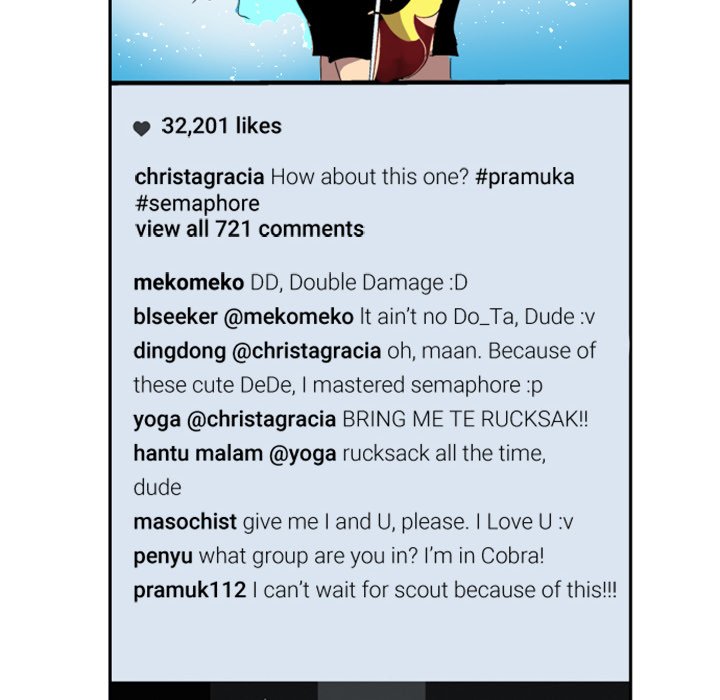720x700 pixels.
Task: Open the hantu malam commenter profile
Action: [x=197, y=453]
